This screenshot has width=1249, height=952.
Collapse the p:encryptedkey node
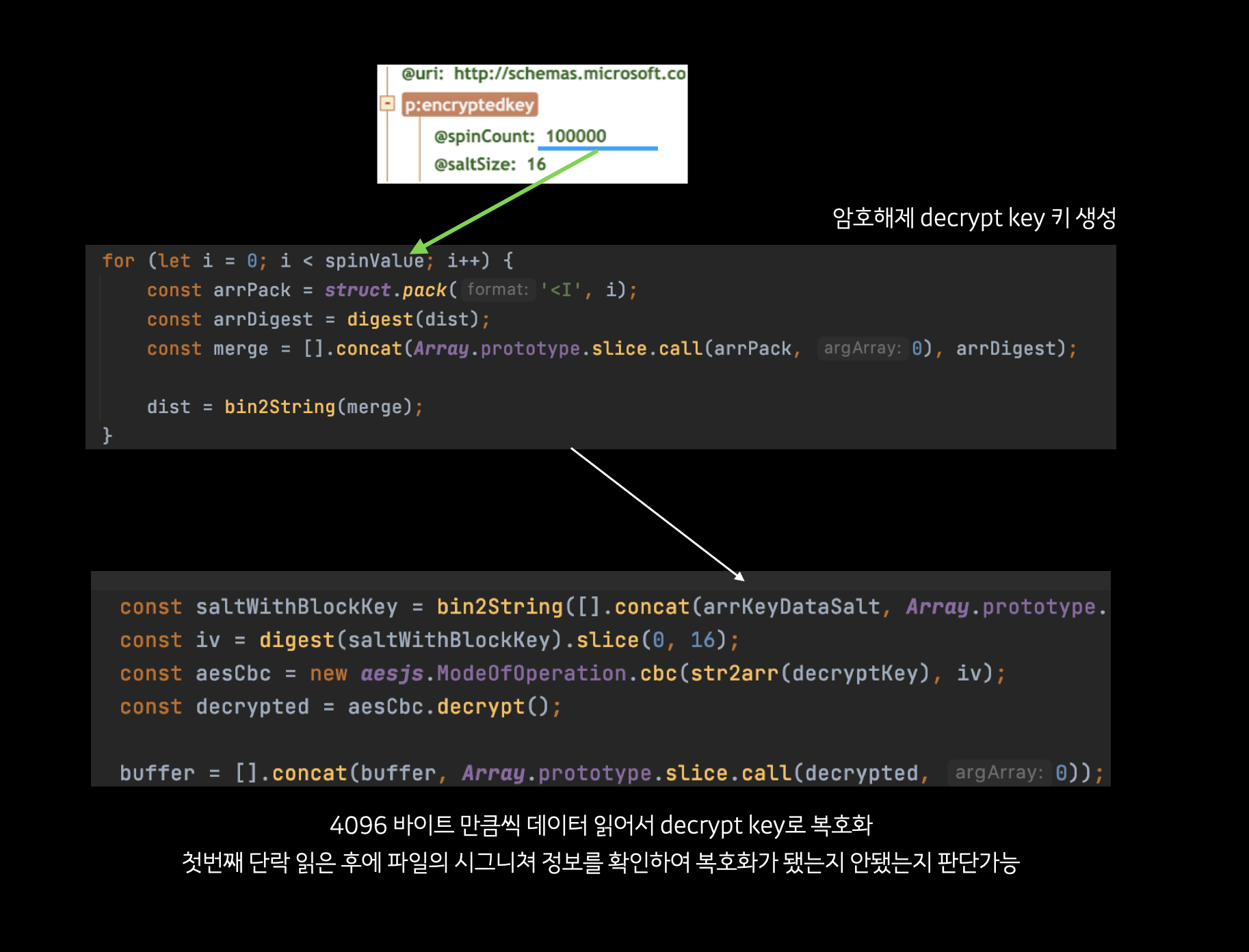click(x=388, y=103)
